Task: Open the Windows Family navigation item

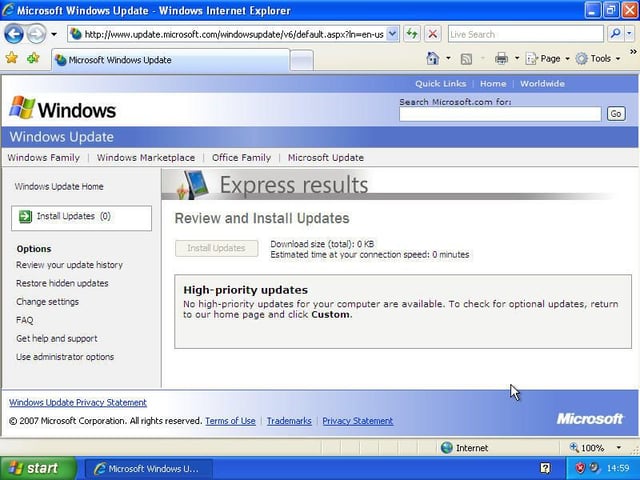Action: click(44, 158)
